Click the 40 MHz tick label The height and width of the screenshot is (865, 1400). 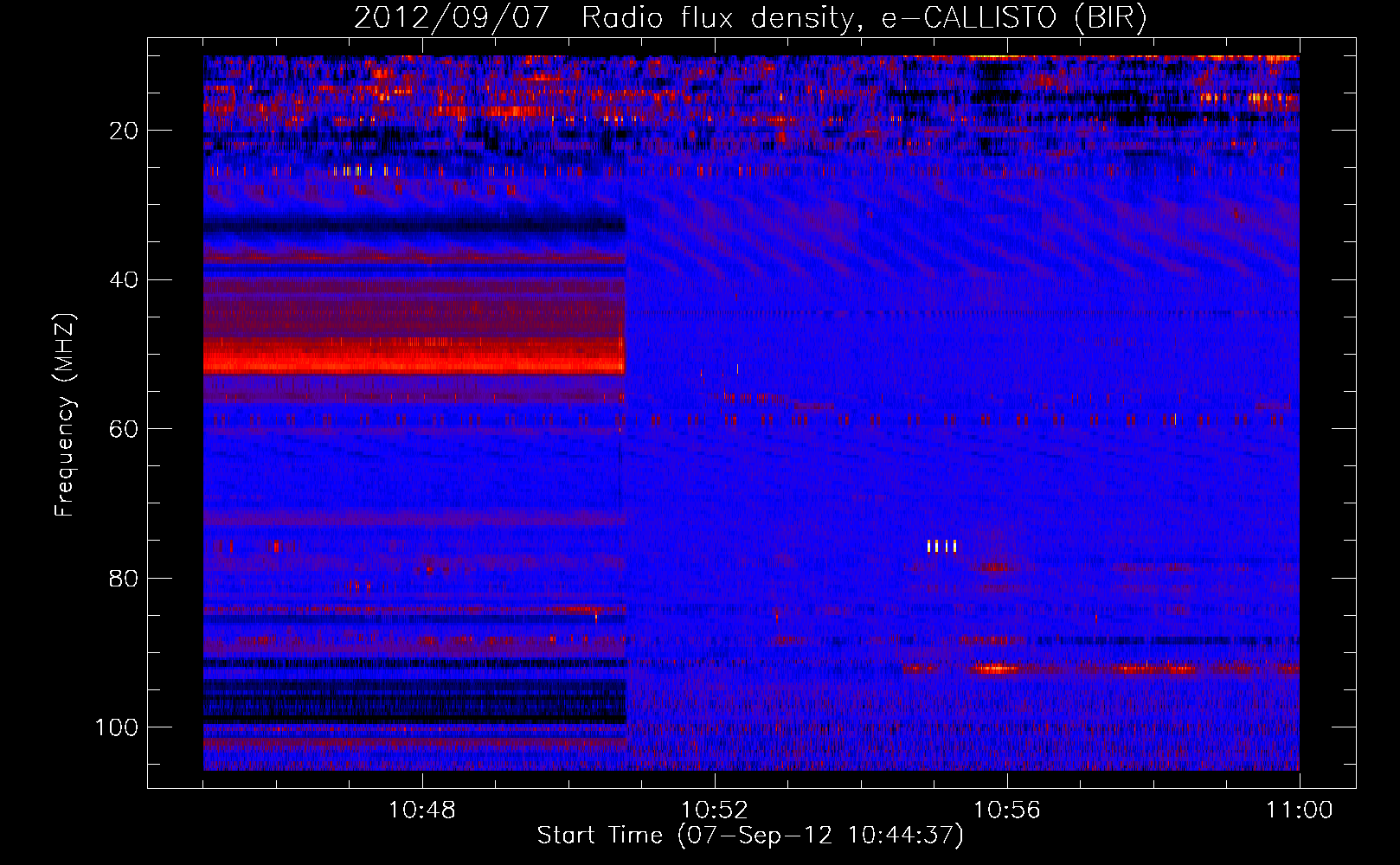(x=125, y=280)
